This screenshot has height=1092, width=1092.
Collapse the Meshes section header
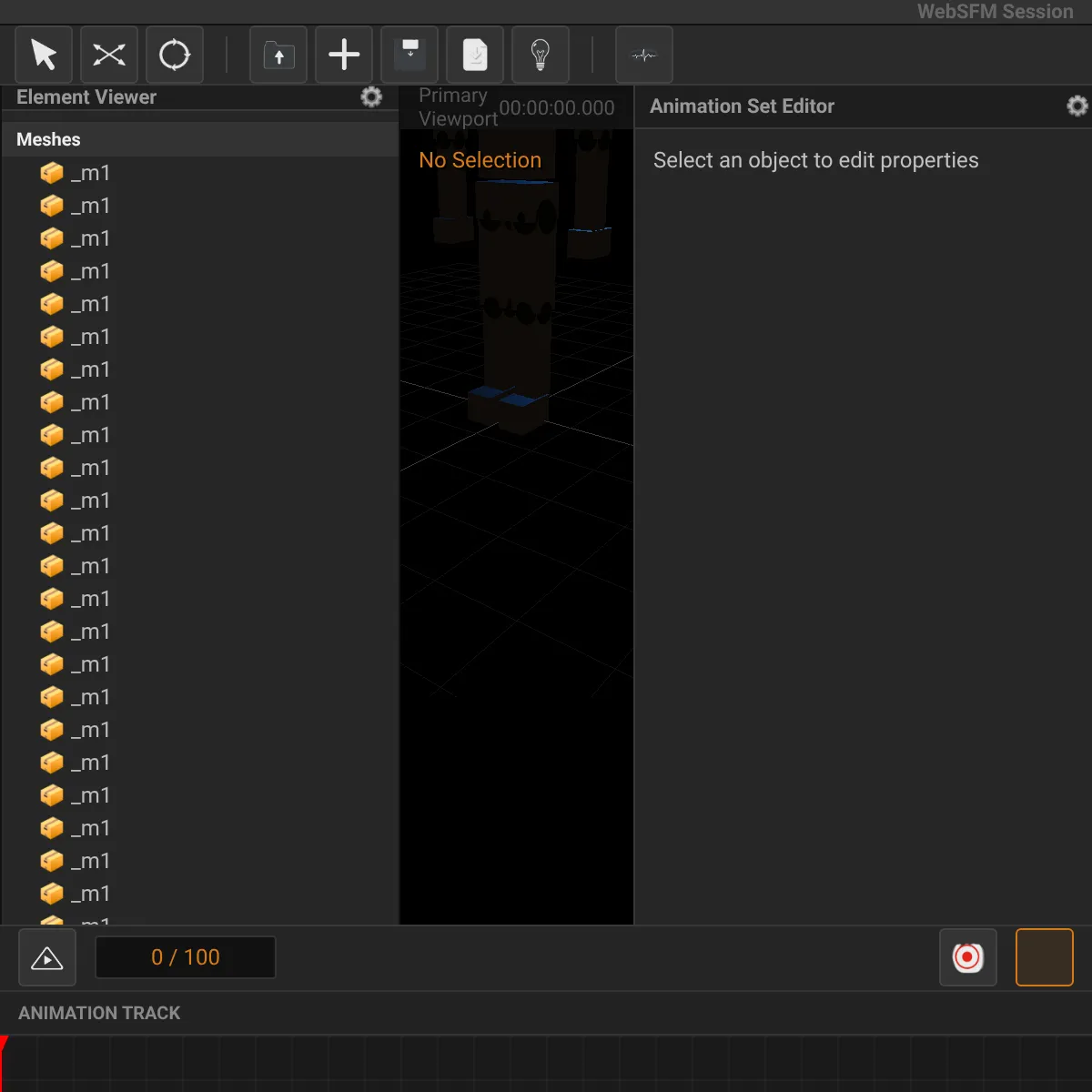[x=47, y=138]
